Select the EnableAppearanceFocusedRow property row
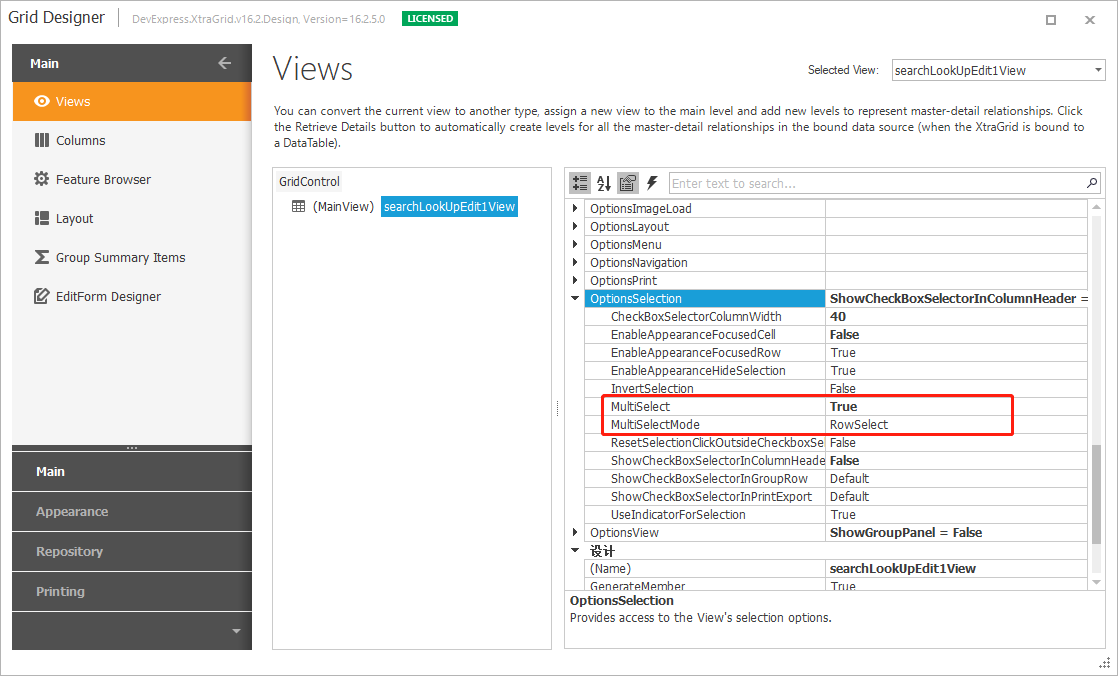The image size is (1118, 676). 836,352
